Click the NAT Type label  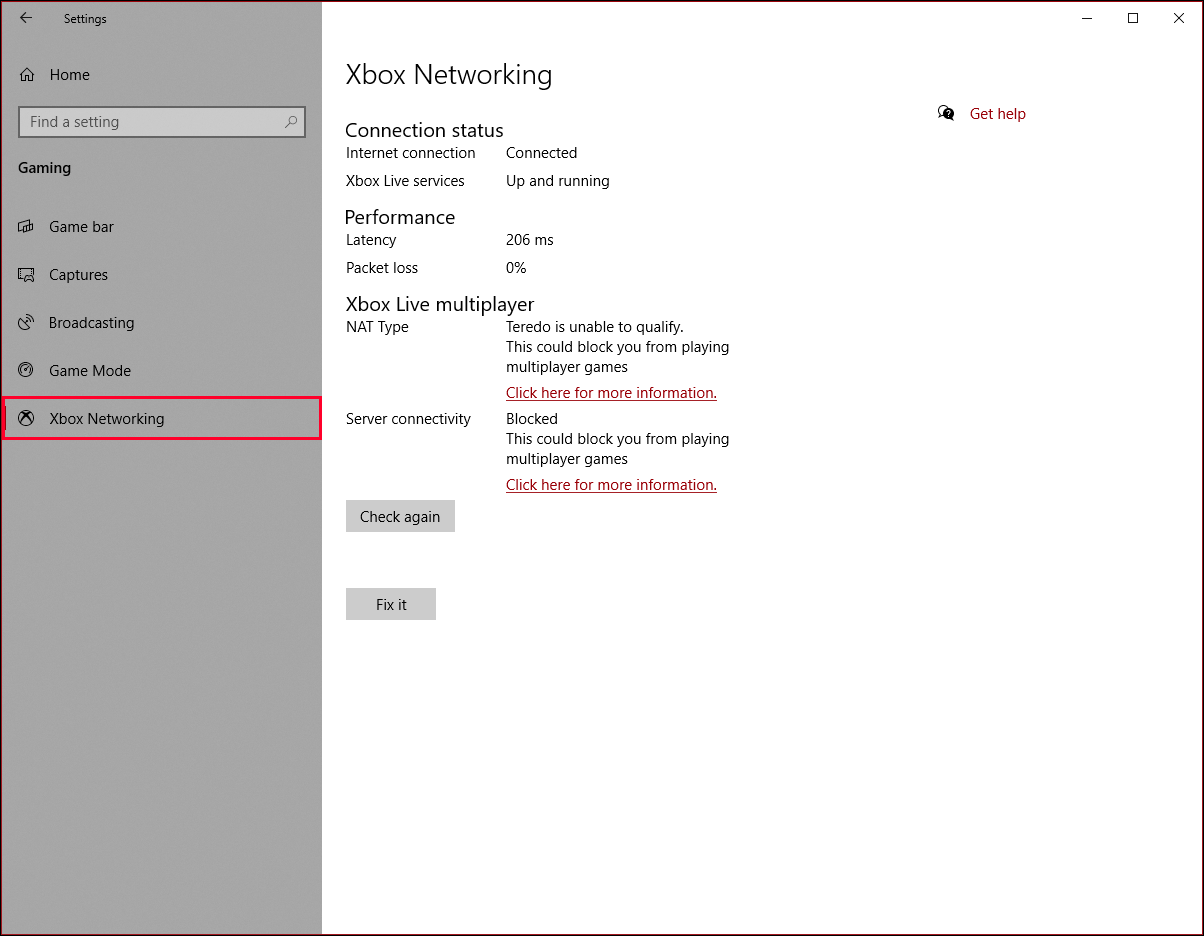pos(377,327)
